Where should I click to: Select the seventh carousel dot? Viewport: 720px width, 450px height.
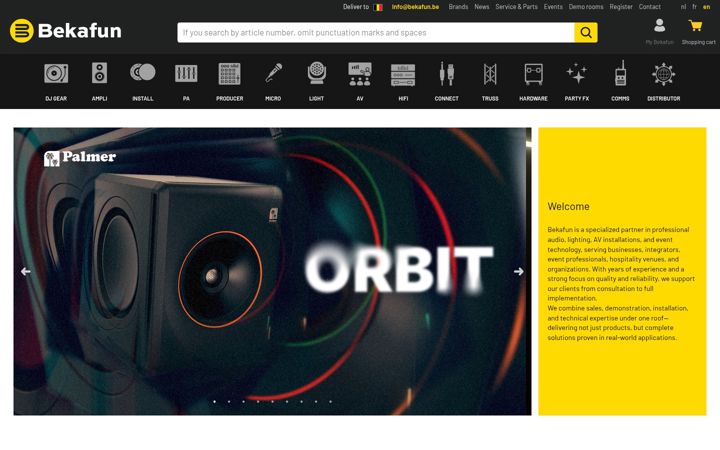coord(301,402)
